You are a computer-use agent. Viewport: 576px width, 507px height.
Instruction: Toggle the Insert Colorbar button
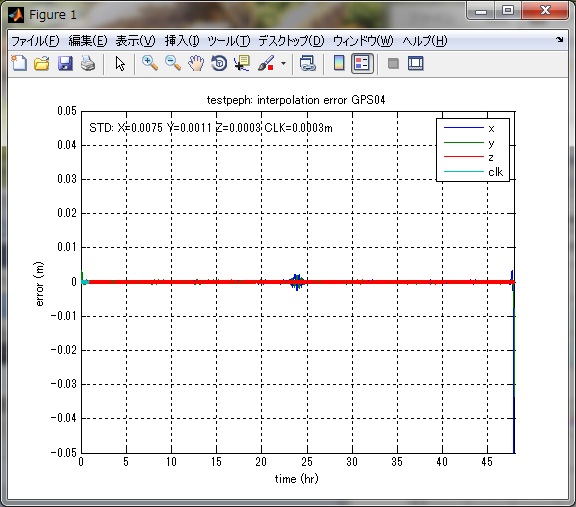[339, 64]
